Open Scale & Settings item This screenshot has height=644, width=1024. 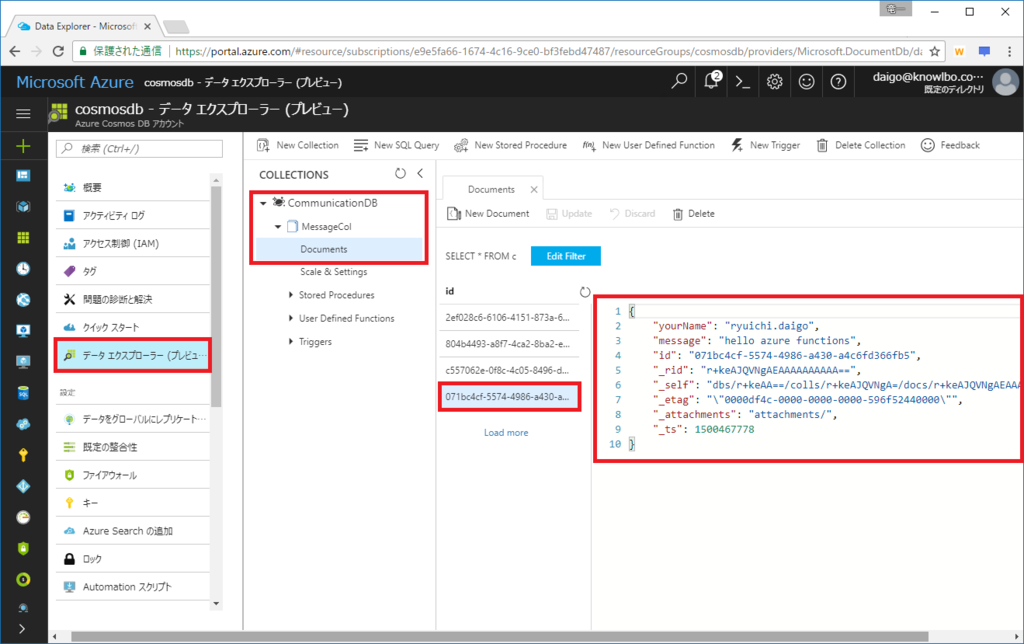tap(333, 272)
